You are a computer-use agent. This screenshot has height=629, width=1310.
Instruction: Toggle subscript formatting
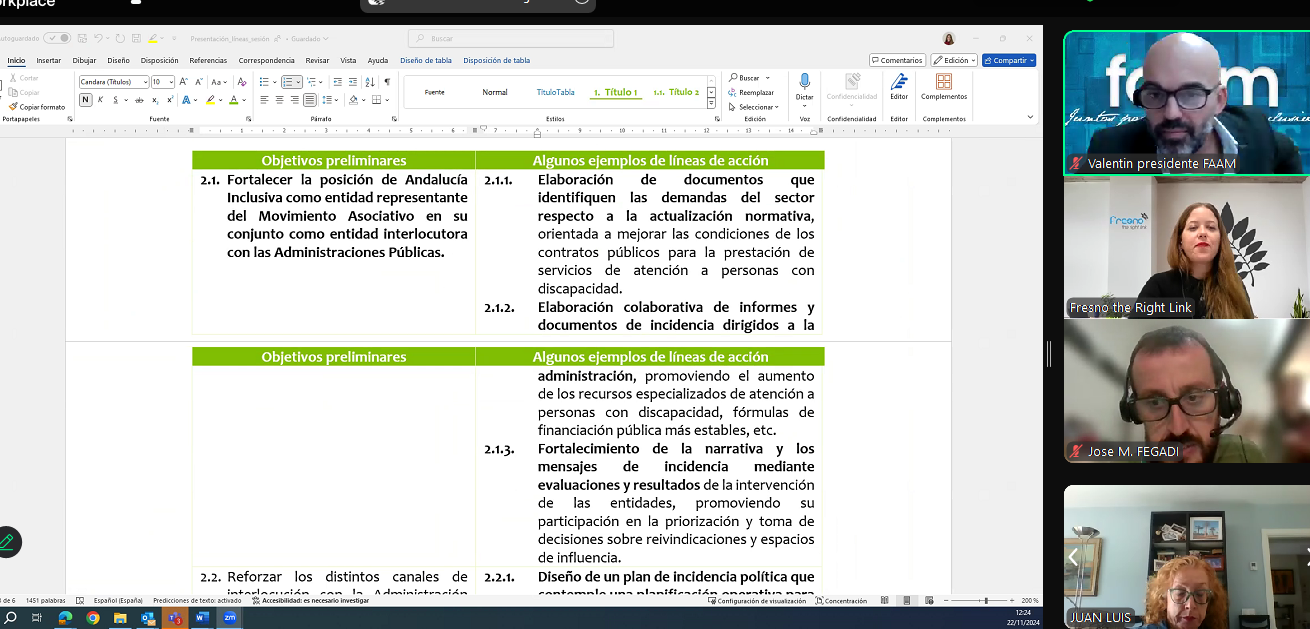(x=155, y=100)
